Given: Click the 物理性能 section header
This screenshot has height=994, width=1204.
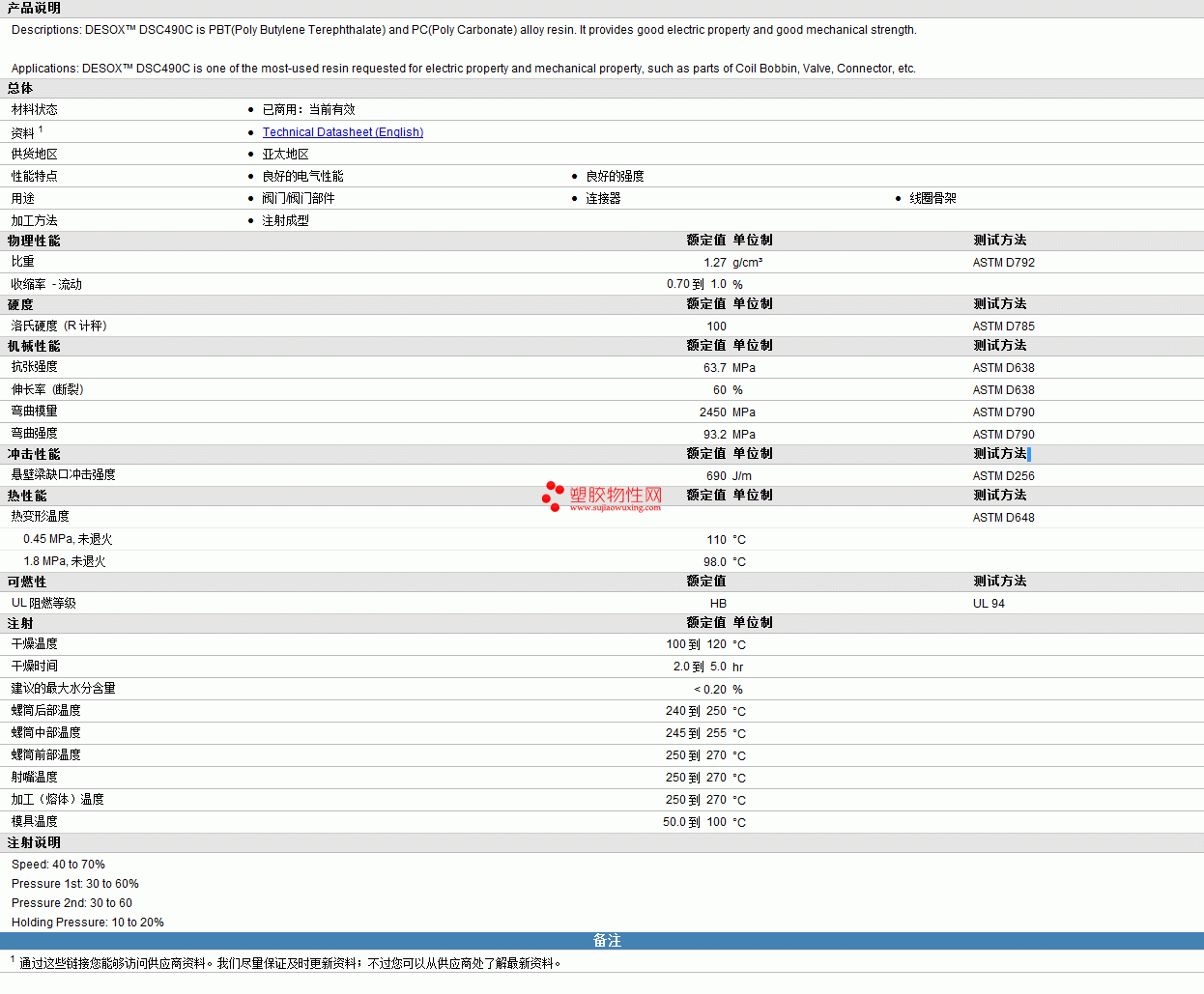Looking at the screenshot, I should 34,241.
